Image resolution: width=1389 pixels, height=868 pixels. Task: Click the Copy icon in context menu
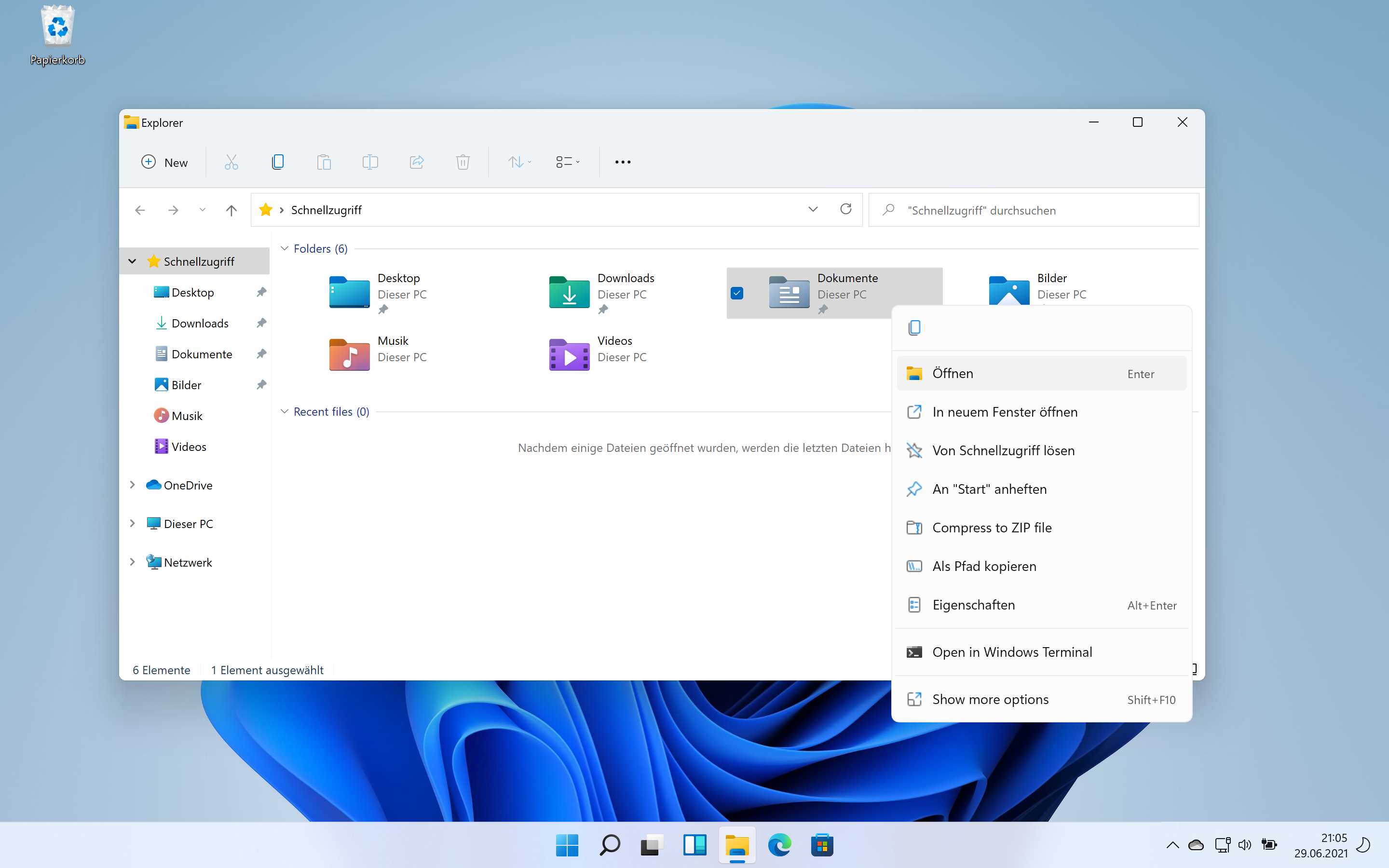[x=914, y=328]
